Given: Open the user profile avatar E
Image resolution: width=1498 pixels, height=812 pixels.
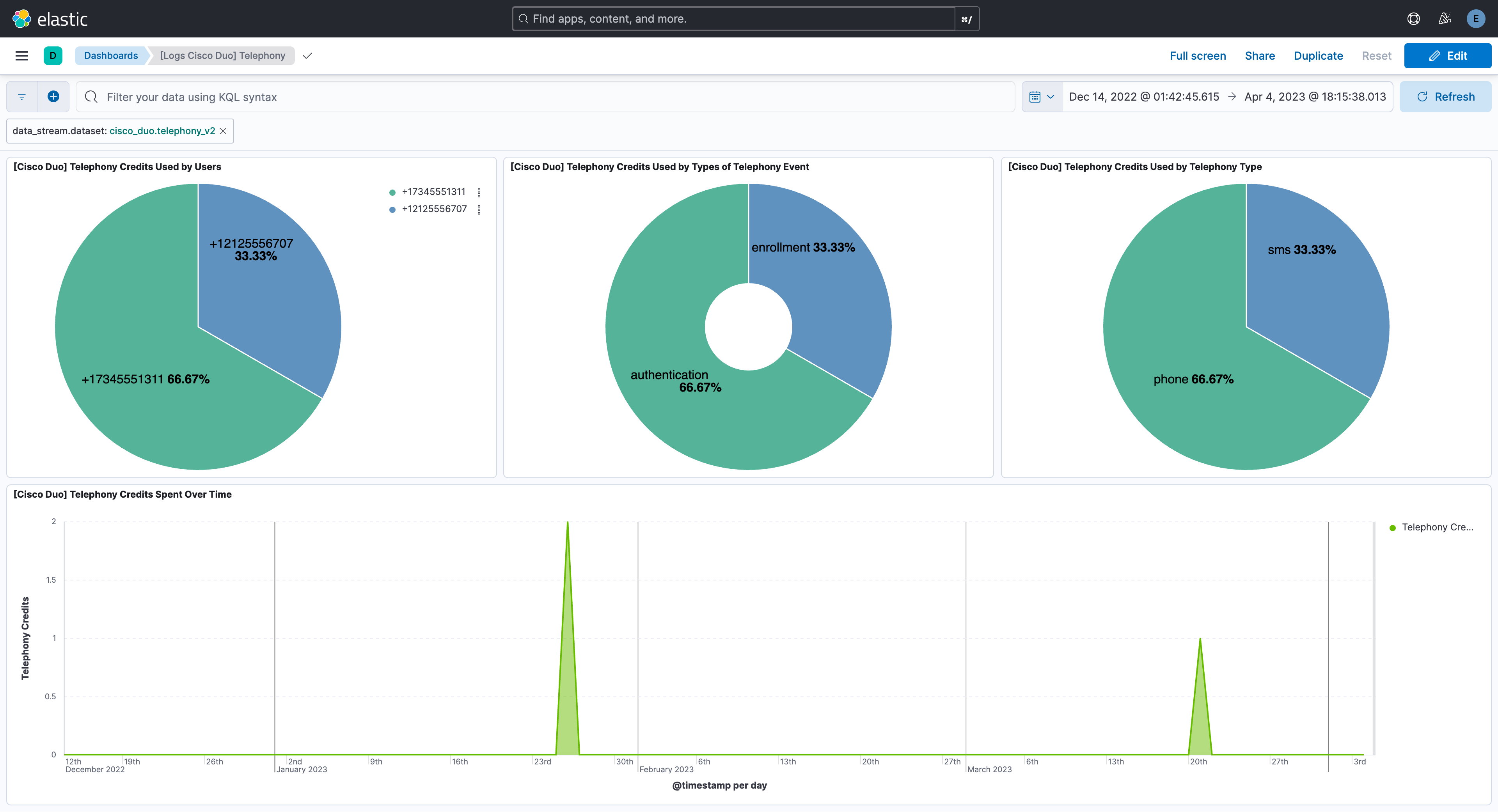Looking at the screenshot, I should click(1476, 18).
